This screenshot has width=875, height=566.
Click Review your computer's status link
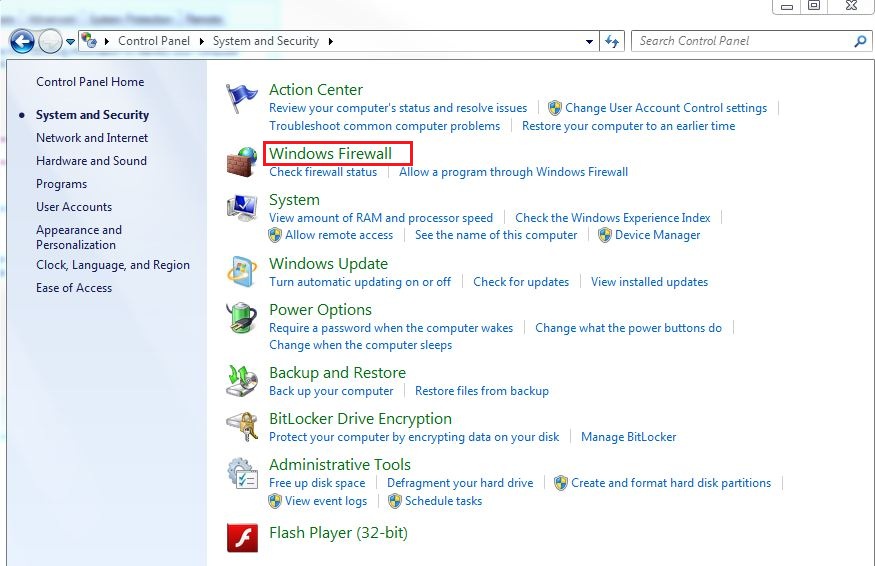click(398, 108)
